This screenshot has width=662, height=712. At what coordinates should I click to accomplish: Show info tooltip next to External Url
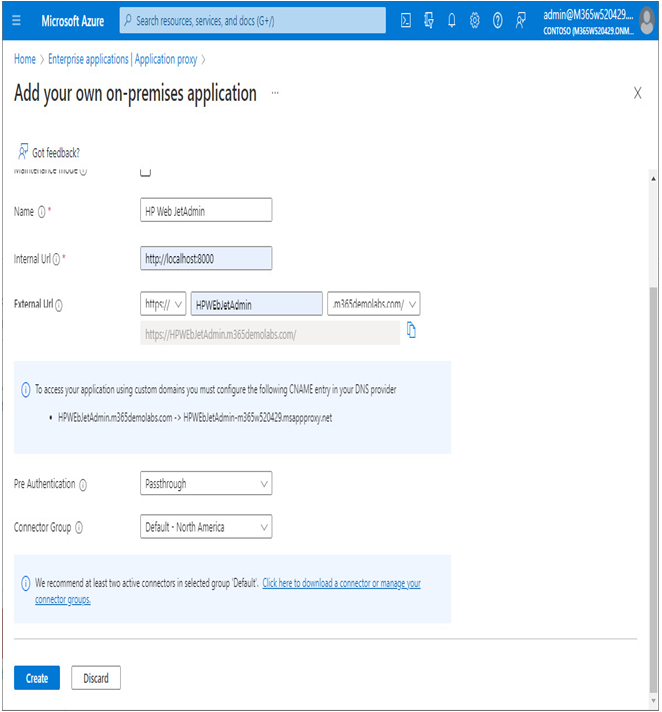59,306
